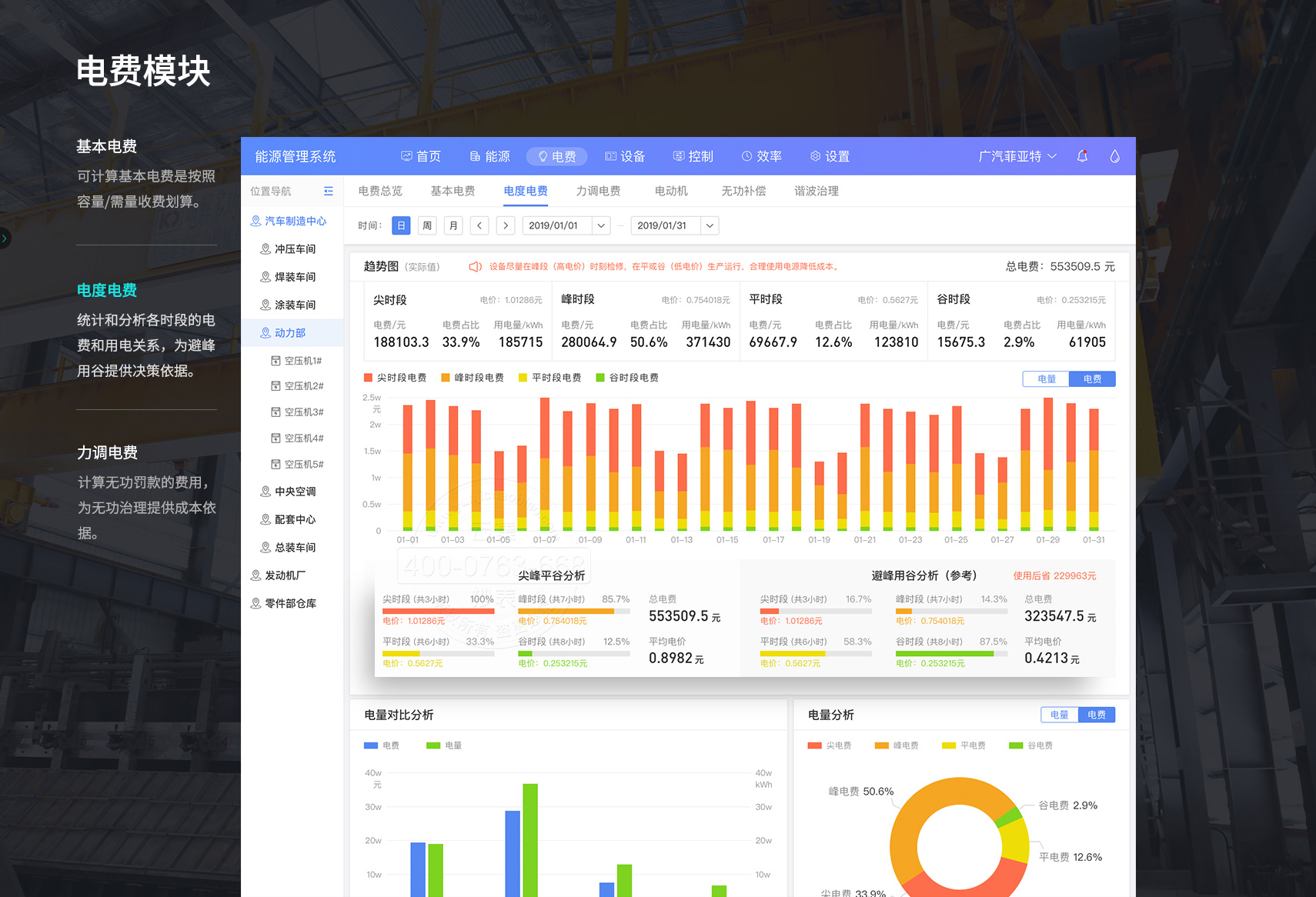1316x897 pixels.
Task: Switch trend chart to 电量 view
Action: (x=1046, y=378)
